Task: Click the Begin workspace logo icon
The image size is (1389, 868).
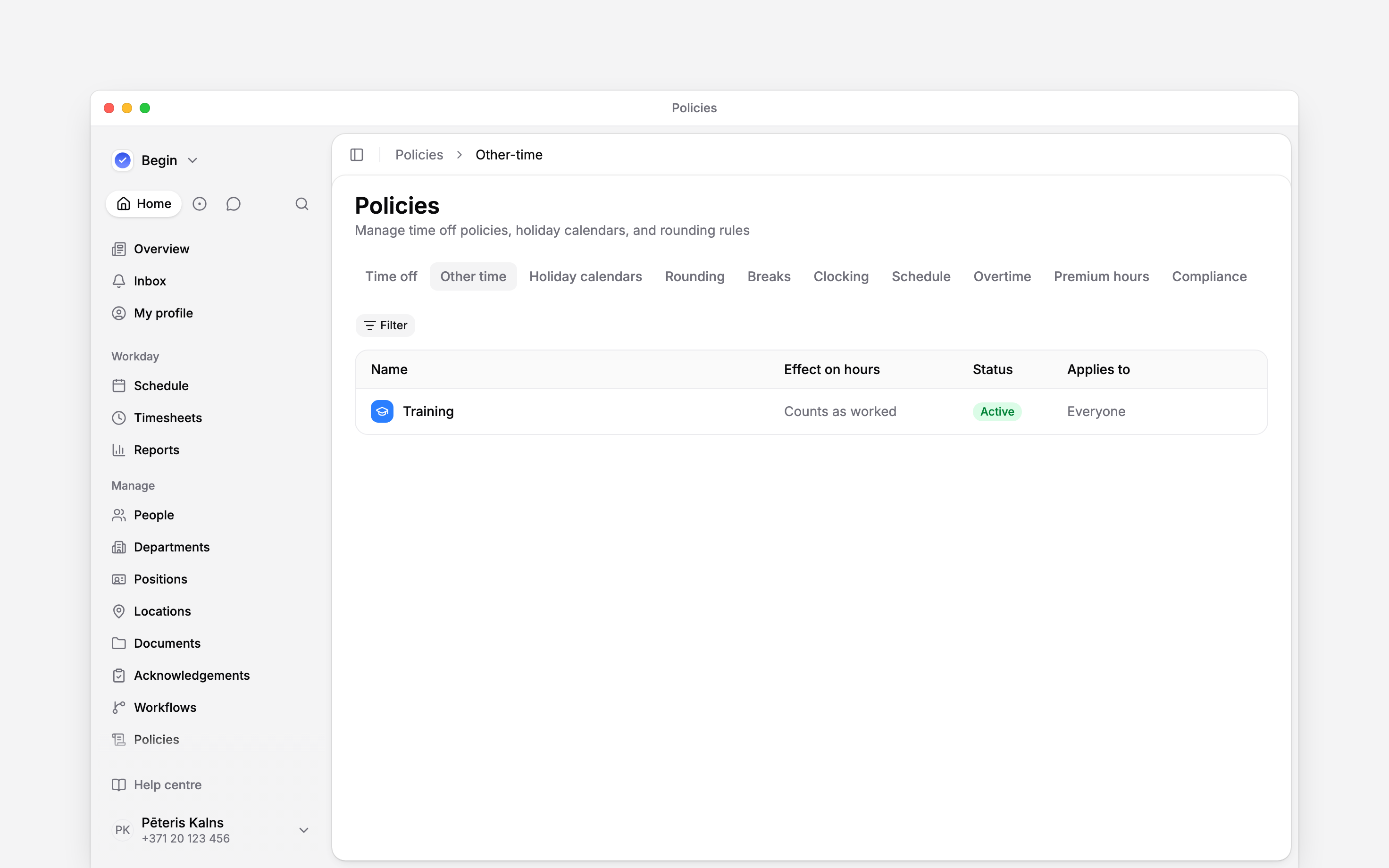Action: coord(123,160)
